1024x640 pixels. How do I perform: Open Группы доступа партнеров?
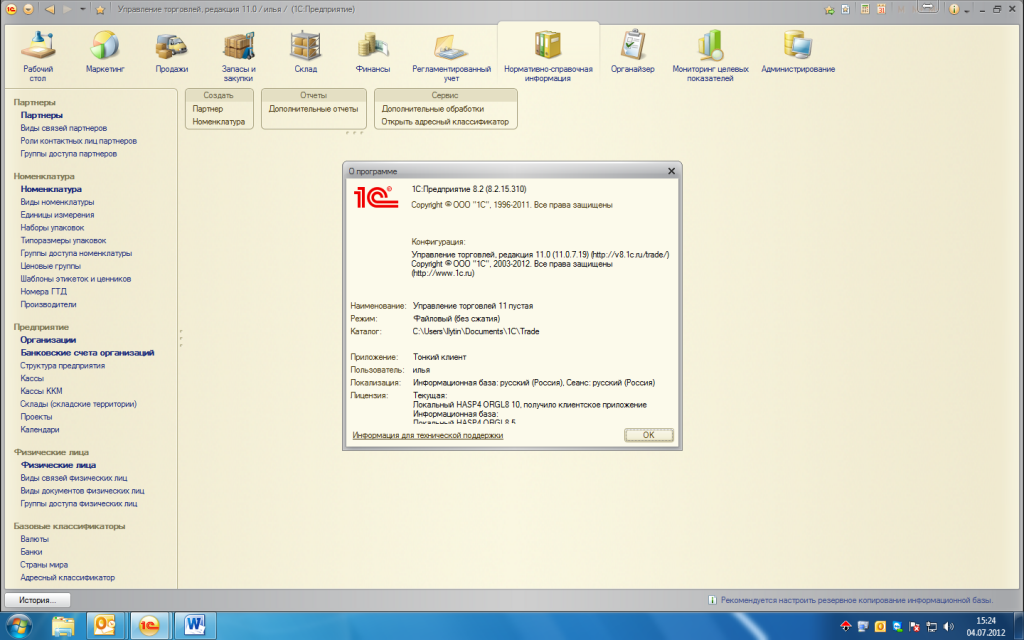pos(69,154)
